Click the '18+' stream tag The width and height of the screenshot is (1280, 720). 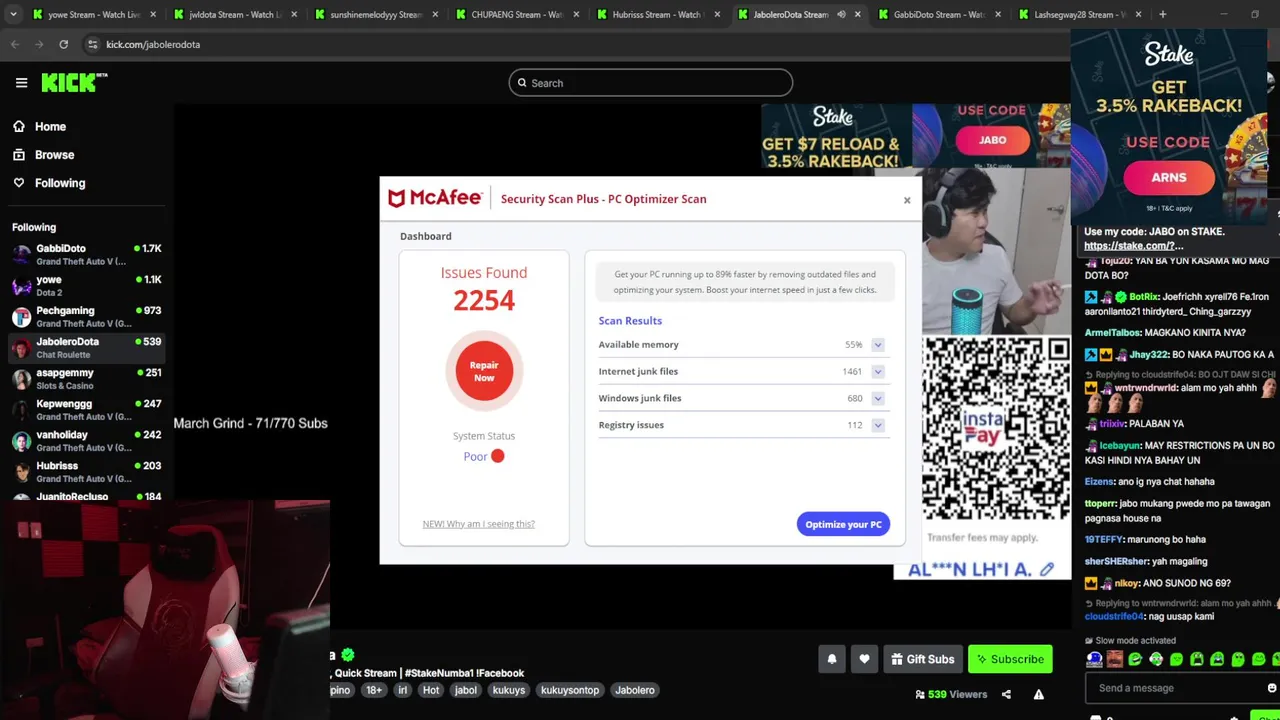[x=373, y=690]
